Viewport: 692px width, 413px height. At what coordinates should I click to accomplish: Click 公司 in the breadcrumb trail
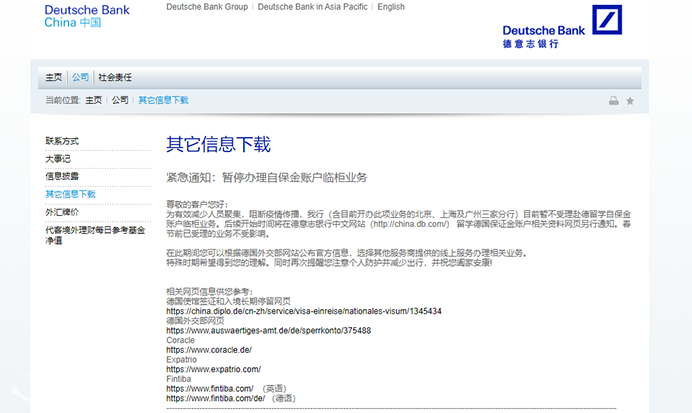pos(120,100)
